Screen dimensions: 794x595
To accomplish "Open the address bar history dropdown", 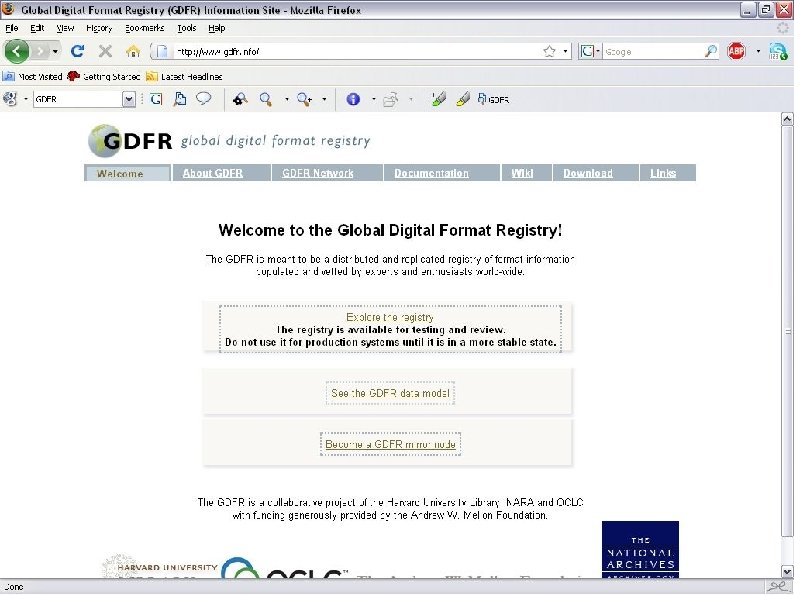I will click(565, 51).
